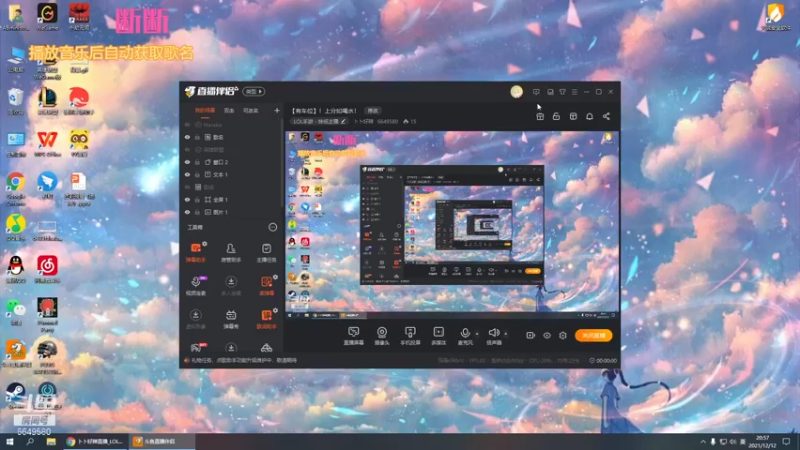The width and height of the screenshot is (800, 450).
Task: Click the 麦克风 microphone icon
Action: click(x=465, y=333)
